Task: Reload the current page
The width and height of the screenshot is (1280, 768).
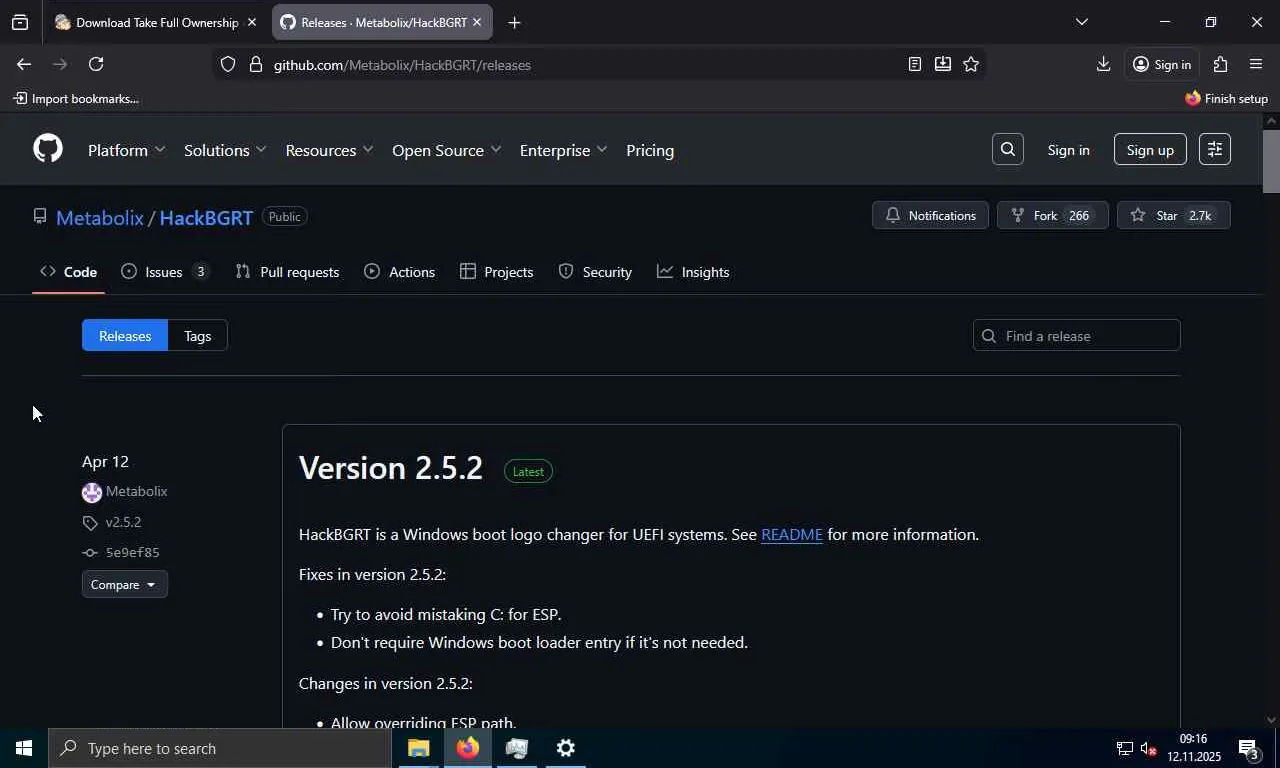Action: click(96, 64)
